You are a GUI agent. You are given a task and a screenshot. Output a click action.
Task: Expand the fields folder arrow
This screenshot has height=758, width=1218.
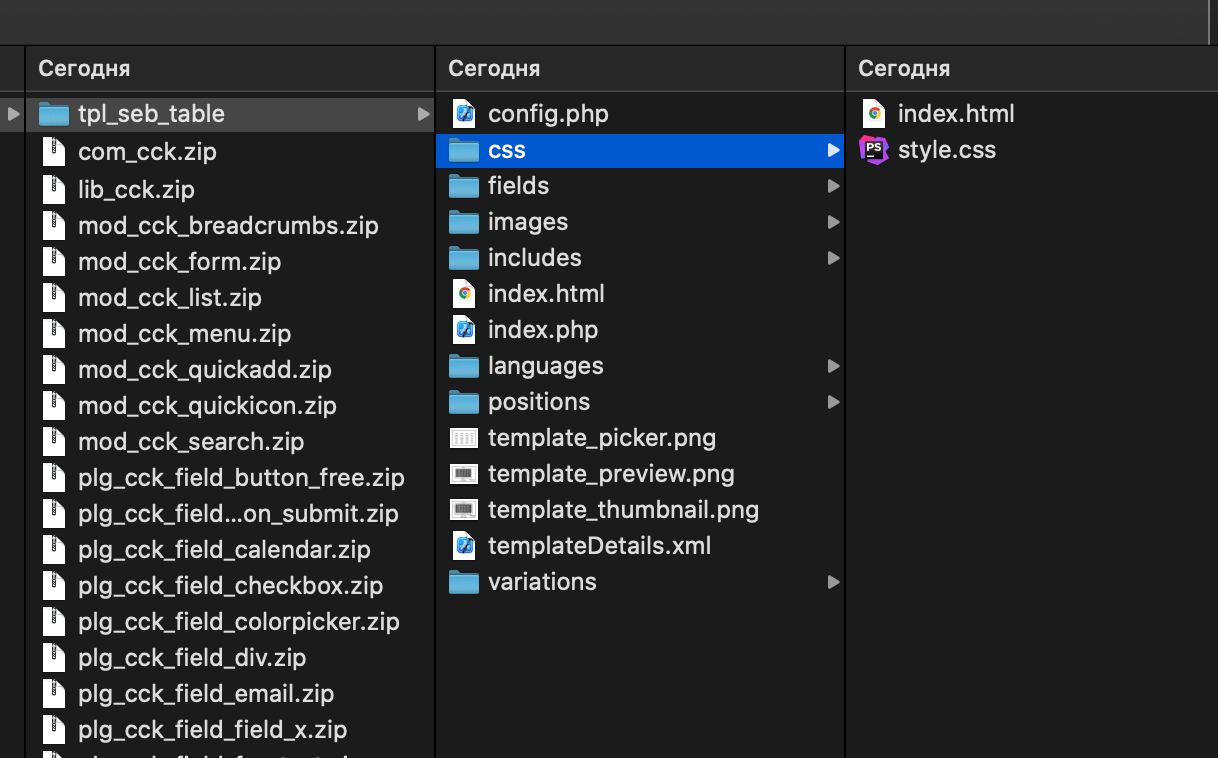tap(833, 186)
